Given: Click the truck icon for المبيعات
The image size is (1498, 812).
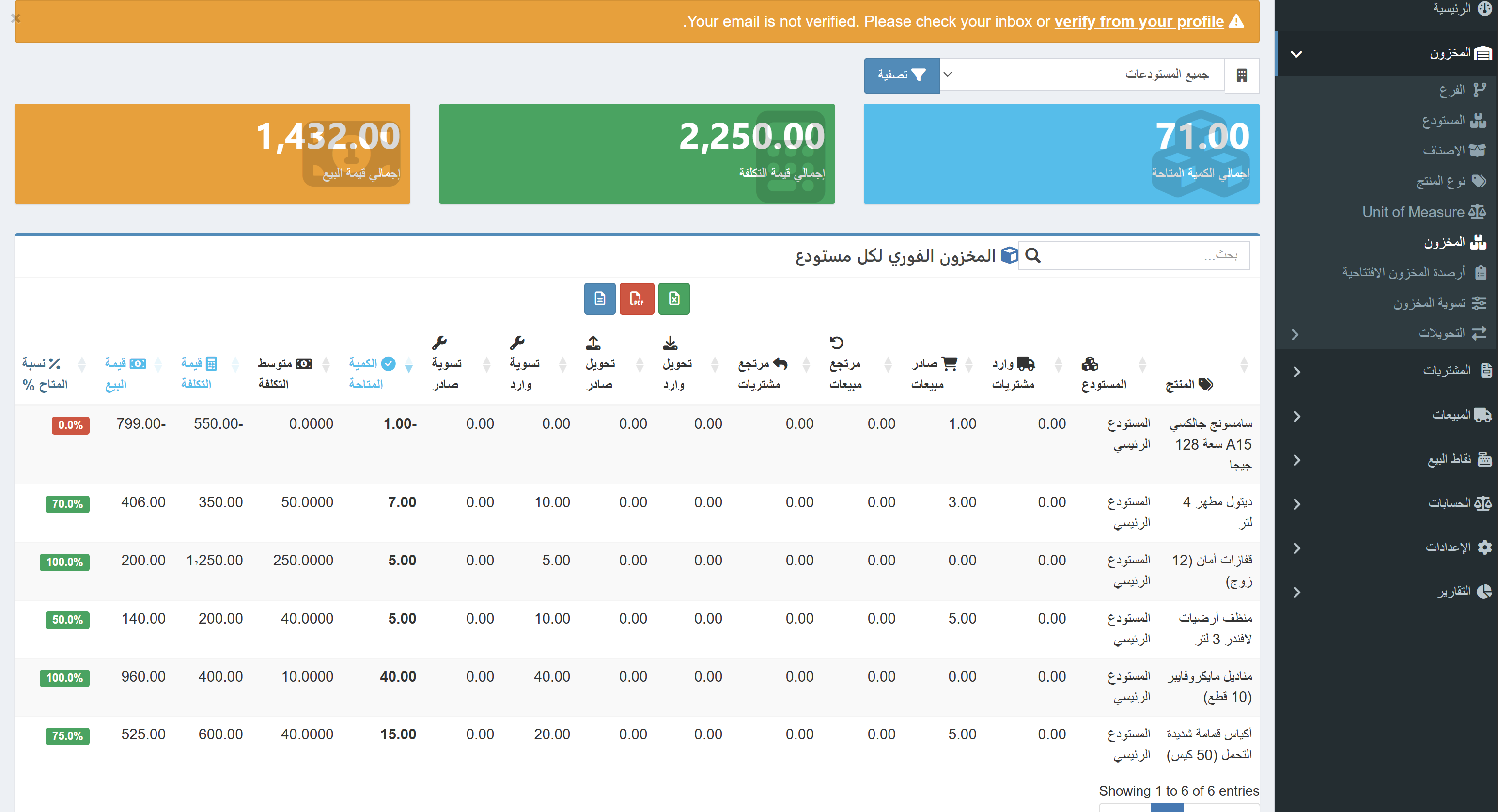Looking at the screenshot, I should [x=1483, y=415].
